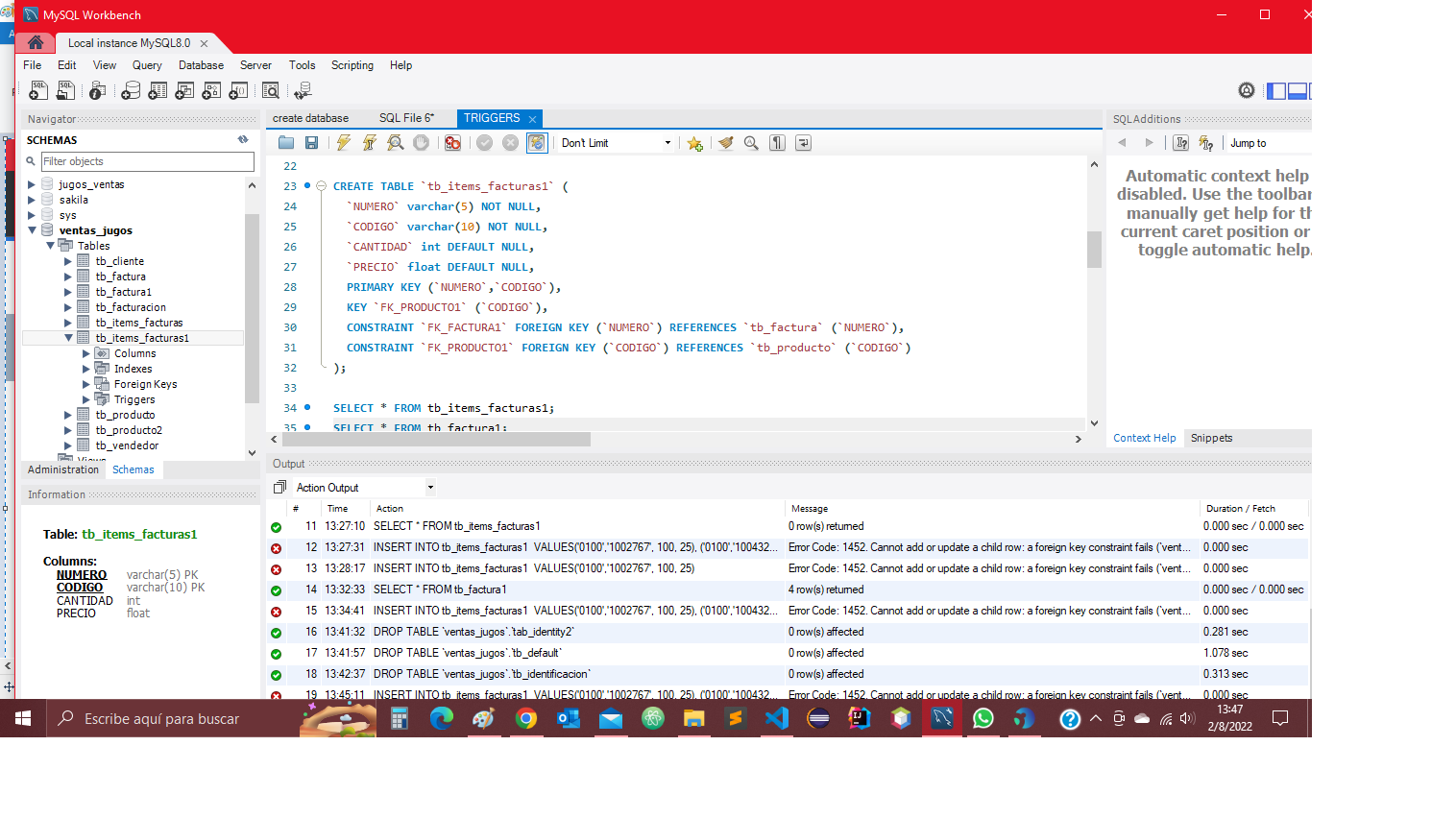Select tb_vendedor table
Viewport: 1456px width, 818px height.
coord(127,445)
